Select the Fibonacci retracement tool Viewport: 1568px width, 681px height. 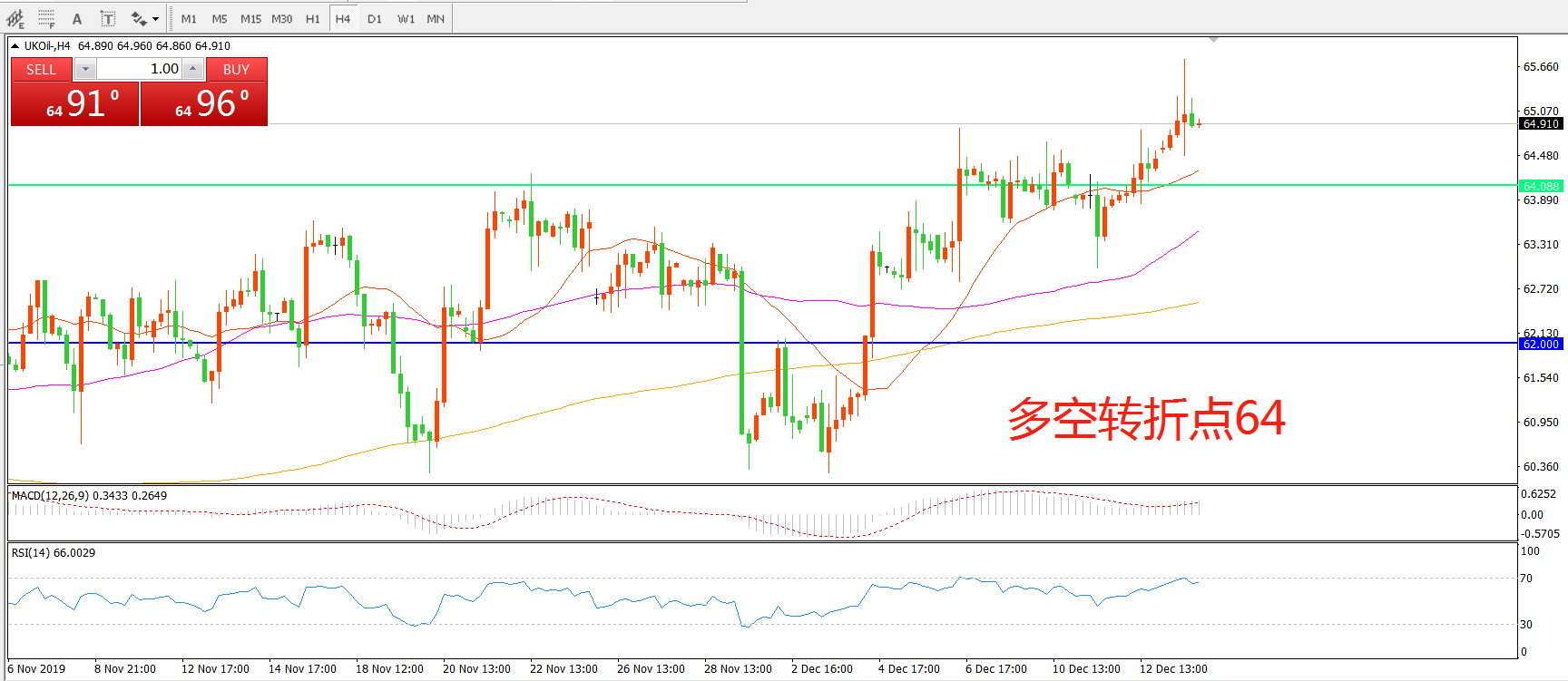coord(46,19)
